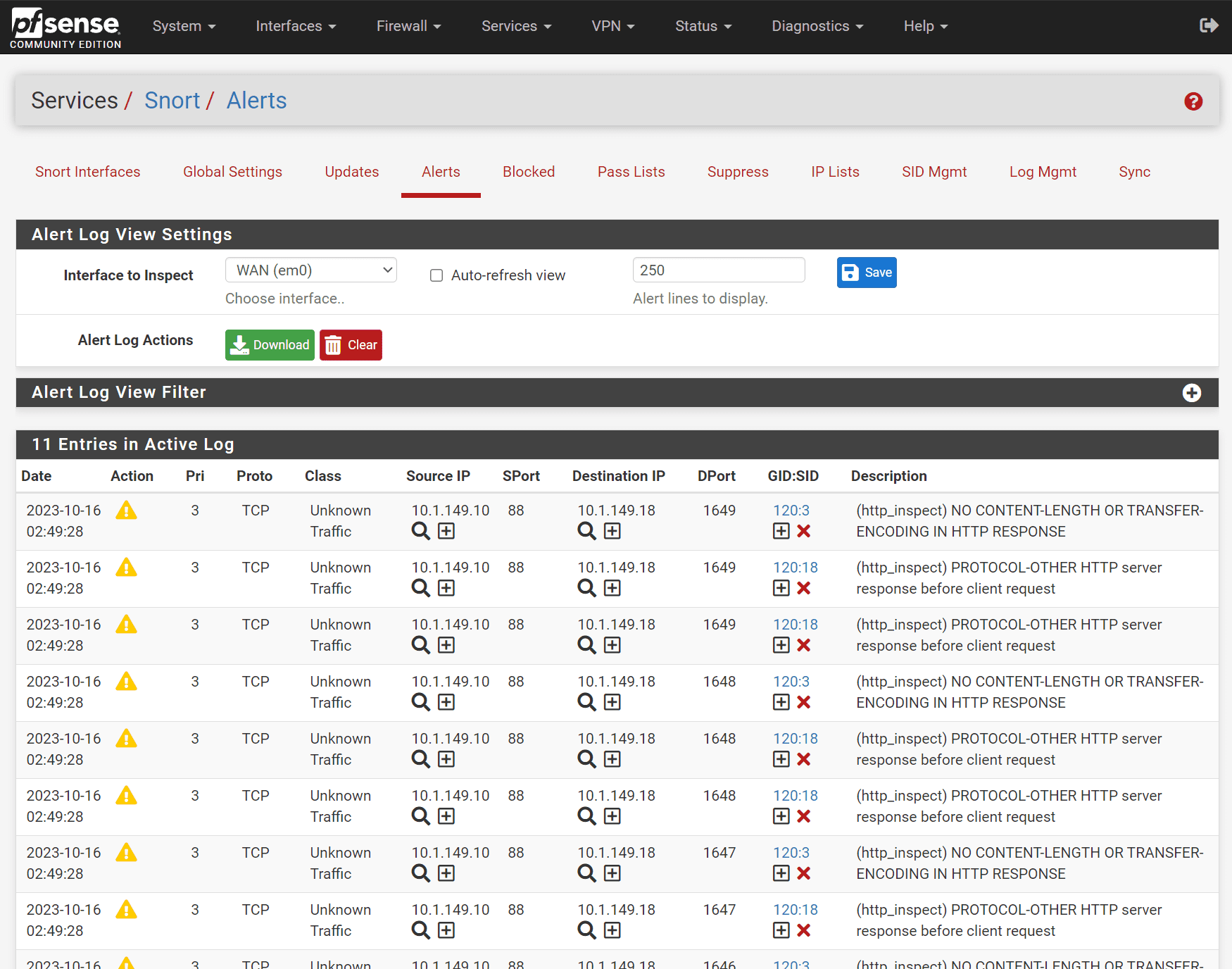The width and height of the screenshot is (1232, 969).
Task: Click the Snort breadcrumb link
Action: 172,101
